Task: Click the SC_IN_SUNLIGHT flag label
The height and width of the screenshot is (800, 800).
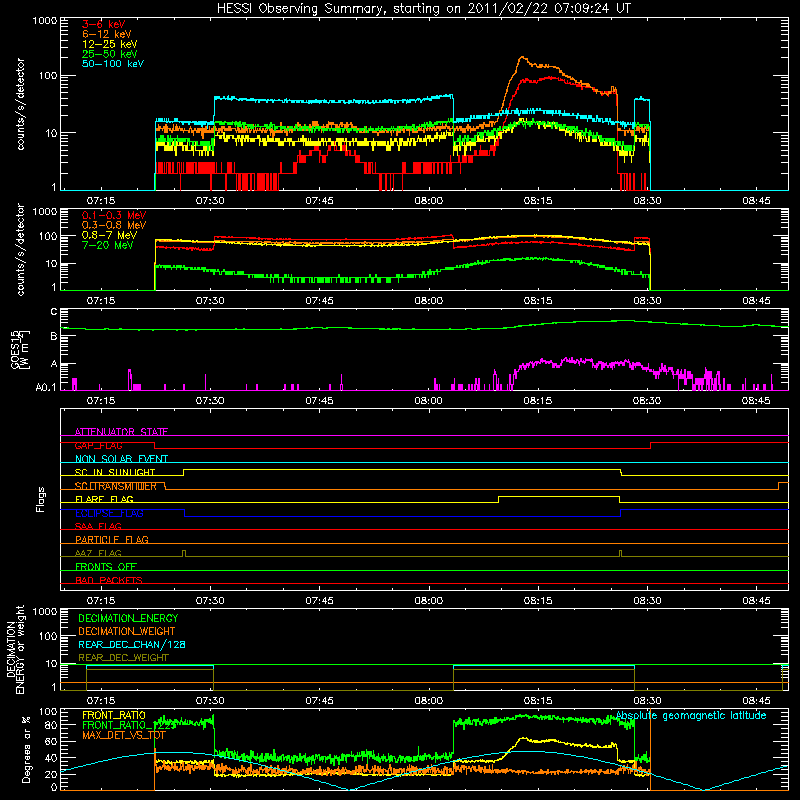Action: 115,472
